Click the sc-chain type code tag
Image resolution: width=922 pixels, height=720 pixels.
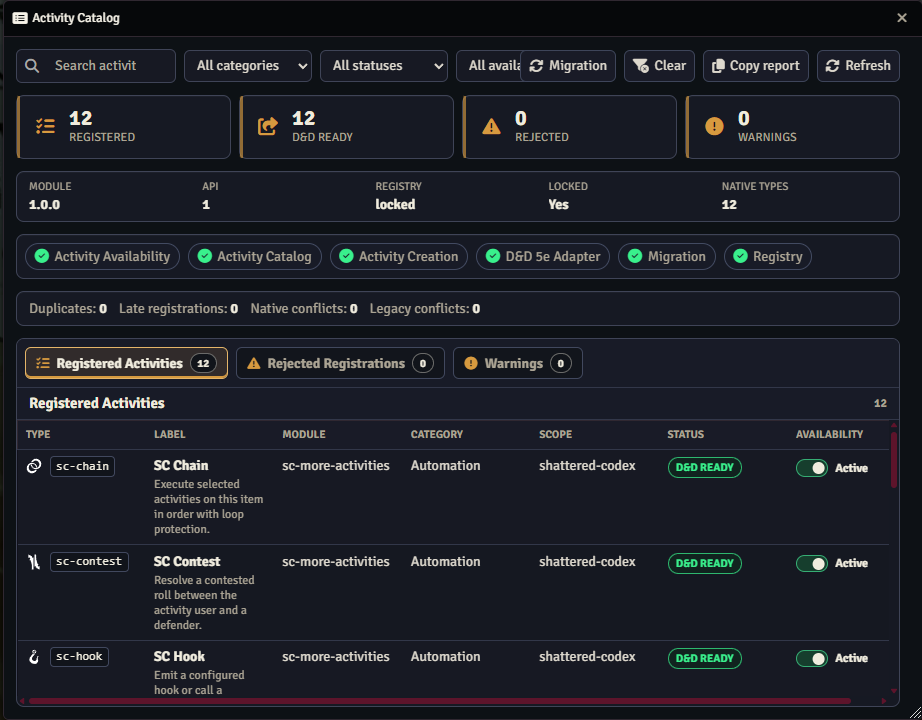pyautogui.click(x=82, y=466)
